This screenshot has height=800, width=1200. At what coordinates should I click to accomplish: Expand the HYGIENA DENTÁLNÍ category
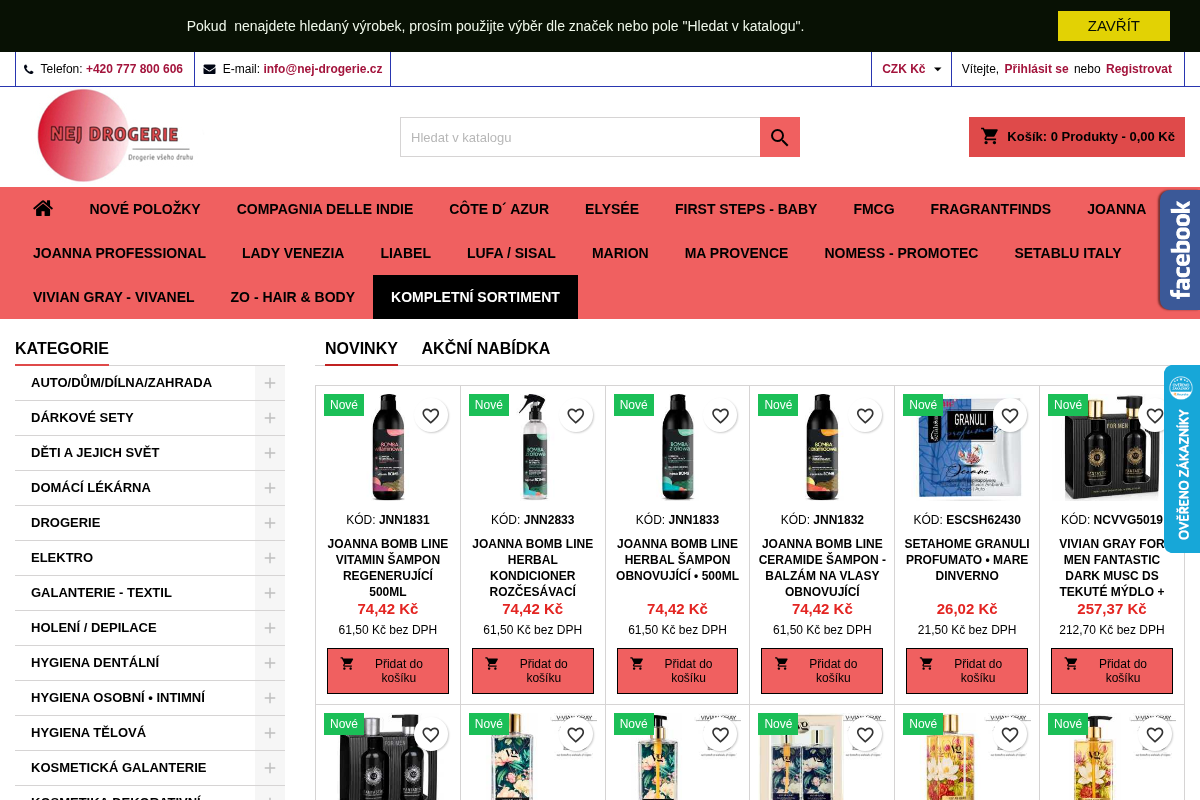point(270,663)
